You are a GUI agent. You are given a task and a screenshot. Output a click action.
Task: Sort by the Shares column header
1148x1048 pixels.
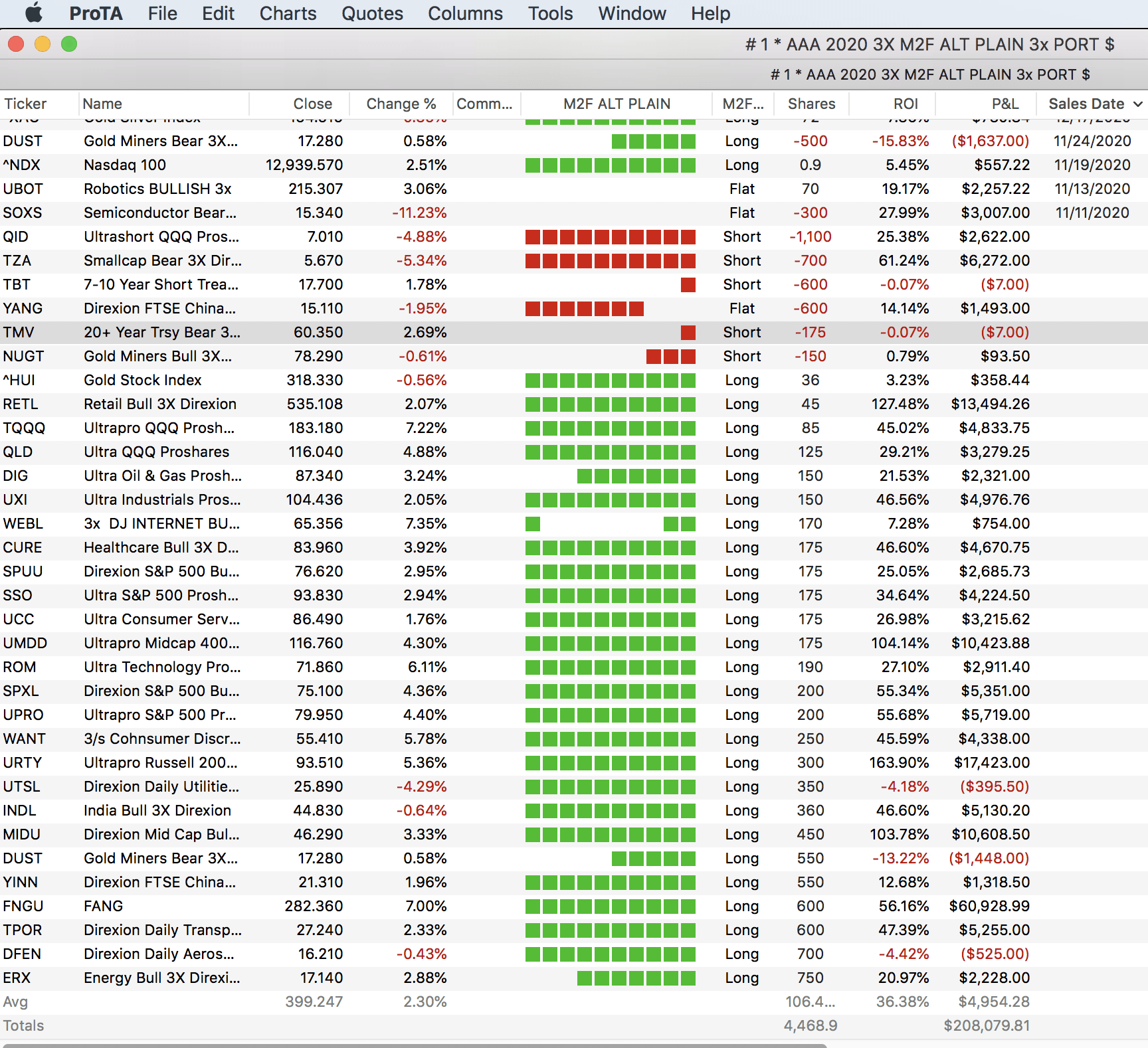point(811,104)
